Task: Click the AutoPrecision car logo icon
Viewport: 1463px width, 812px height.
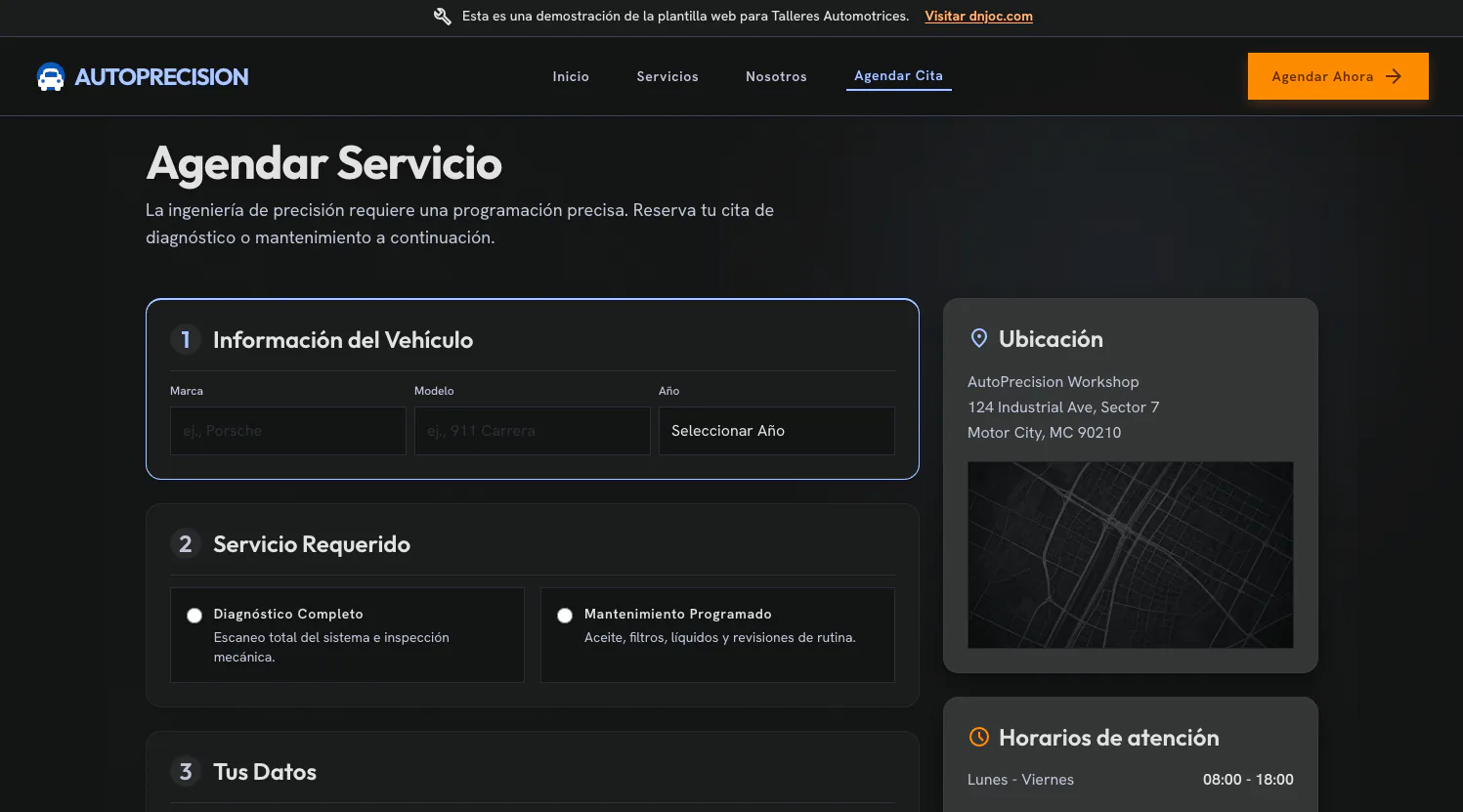Action: coord(51,76)
